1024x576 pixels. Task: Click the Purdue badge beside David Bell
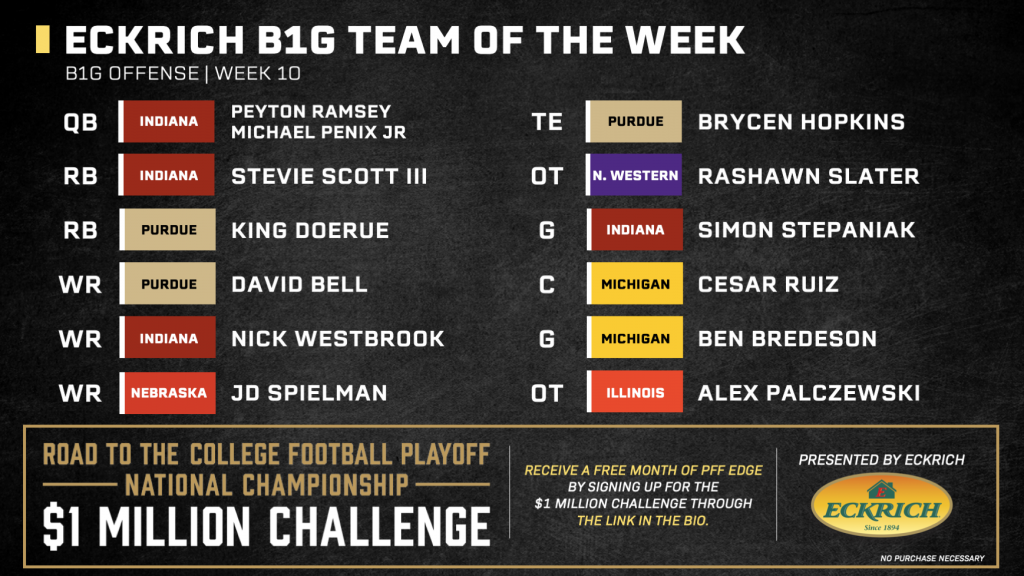tap(167, 283)
